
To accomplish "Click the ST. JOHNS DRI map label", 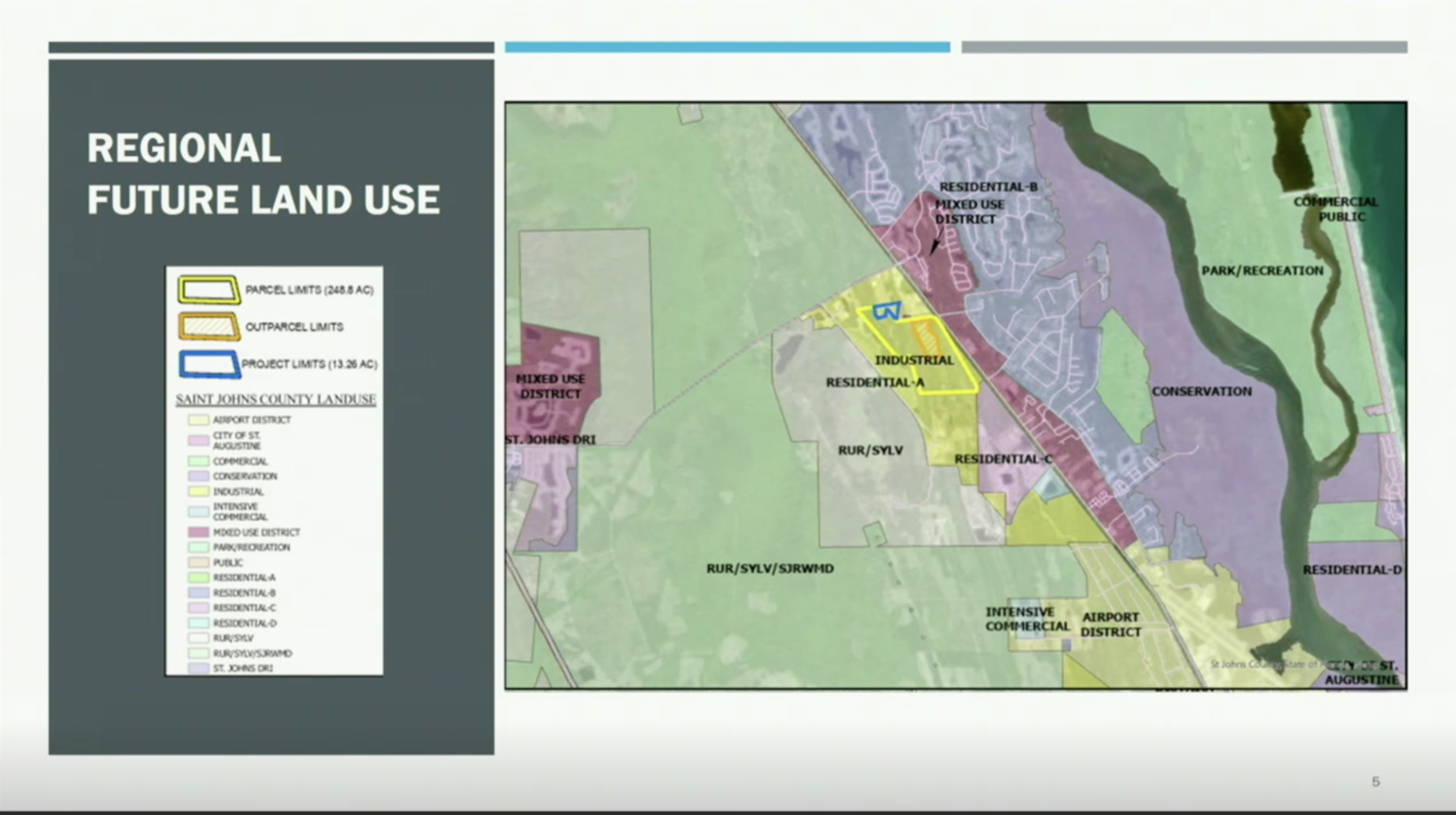I will click(551, 440).
